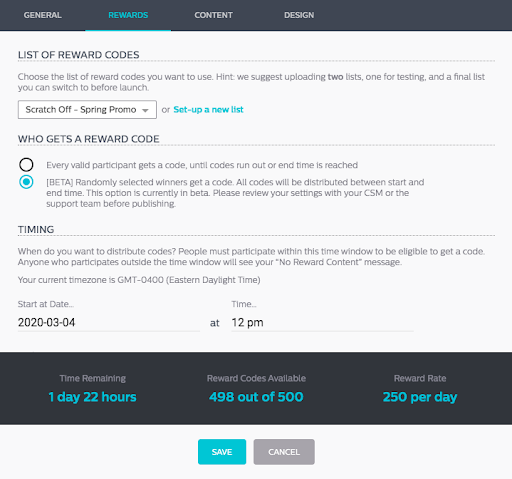Click the dropdown arrow beside Spring Promo

tap(145, 110)
